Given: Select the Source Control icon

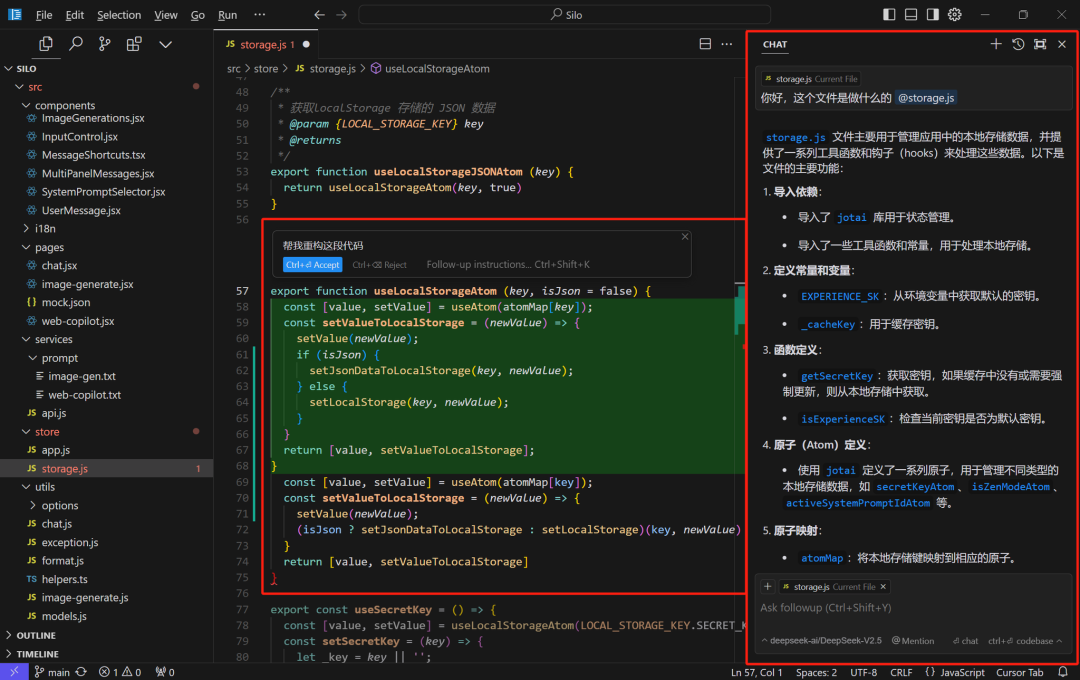Looking at the screenshot, I should 104,44.
